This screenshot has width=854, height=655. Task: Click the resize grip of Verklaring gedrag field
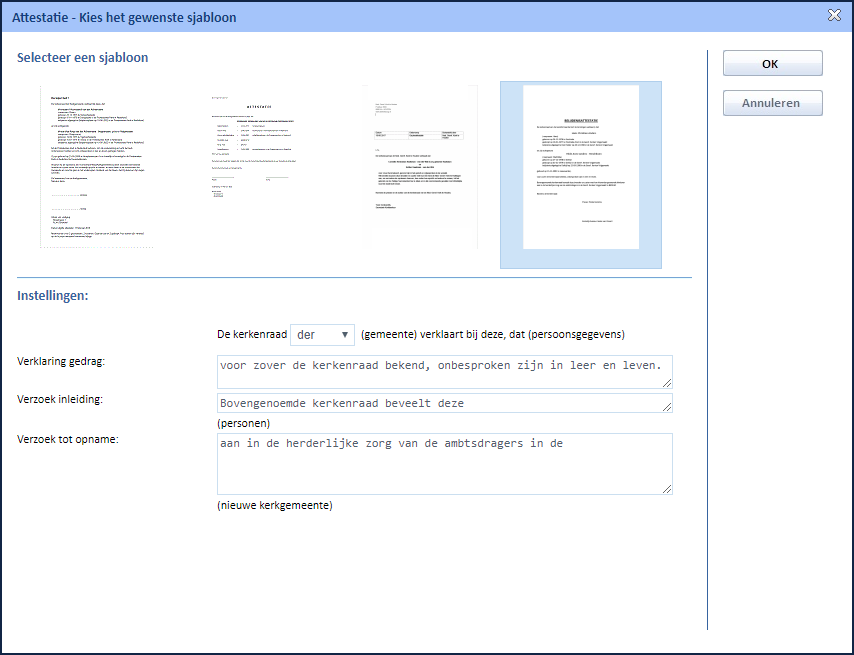(667, 383)
